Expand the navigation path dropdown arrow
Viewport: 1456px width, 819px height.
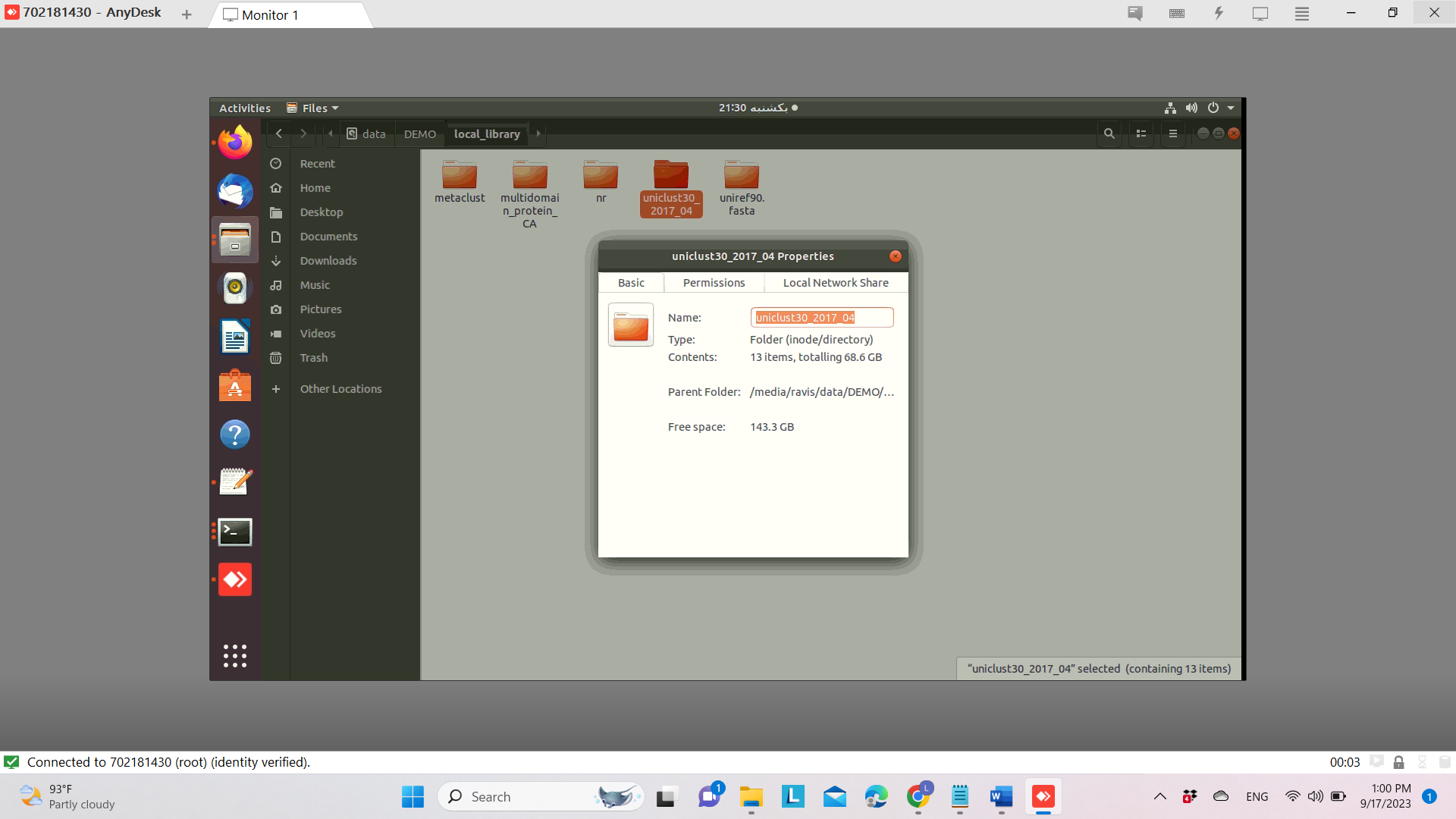(x=538, y=133)
